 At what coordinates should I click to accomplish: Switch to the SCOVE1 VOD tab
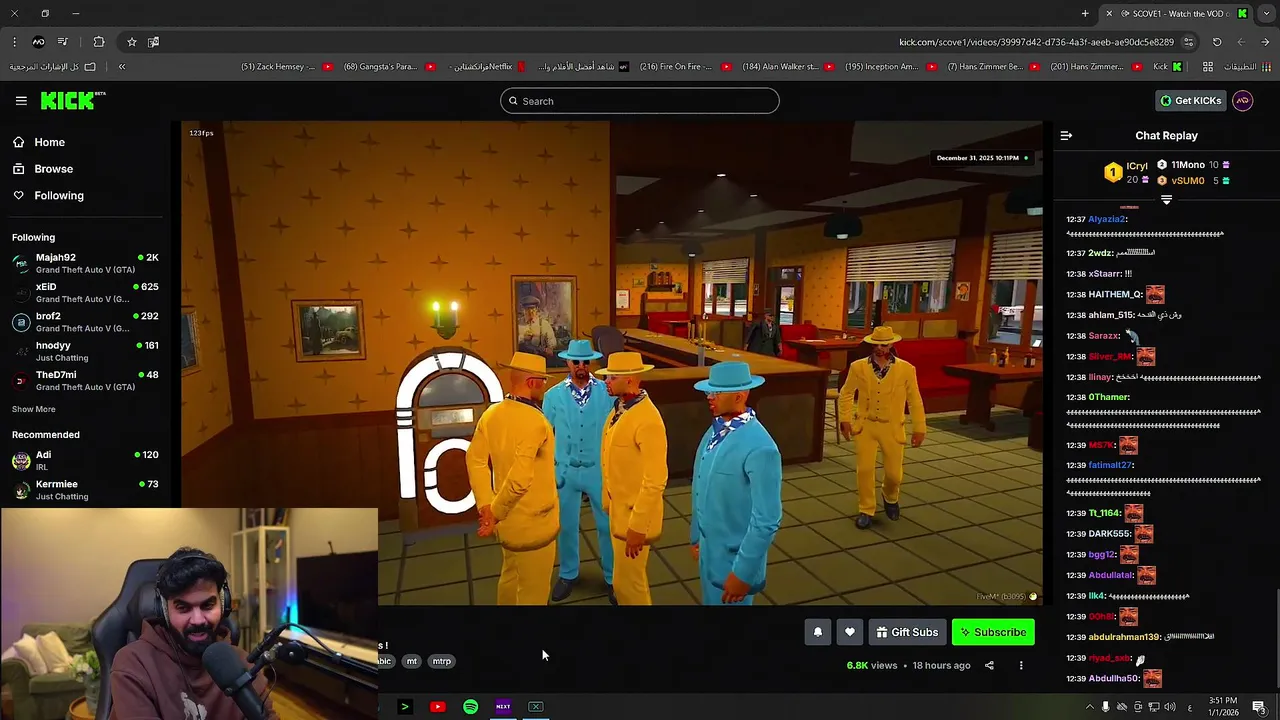pyautogui.click(x=1176, y=14)
